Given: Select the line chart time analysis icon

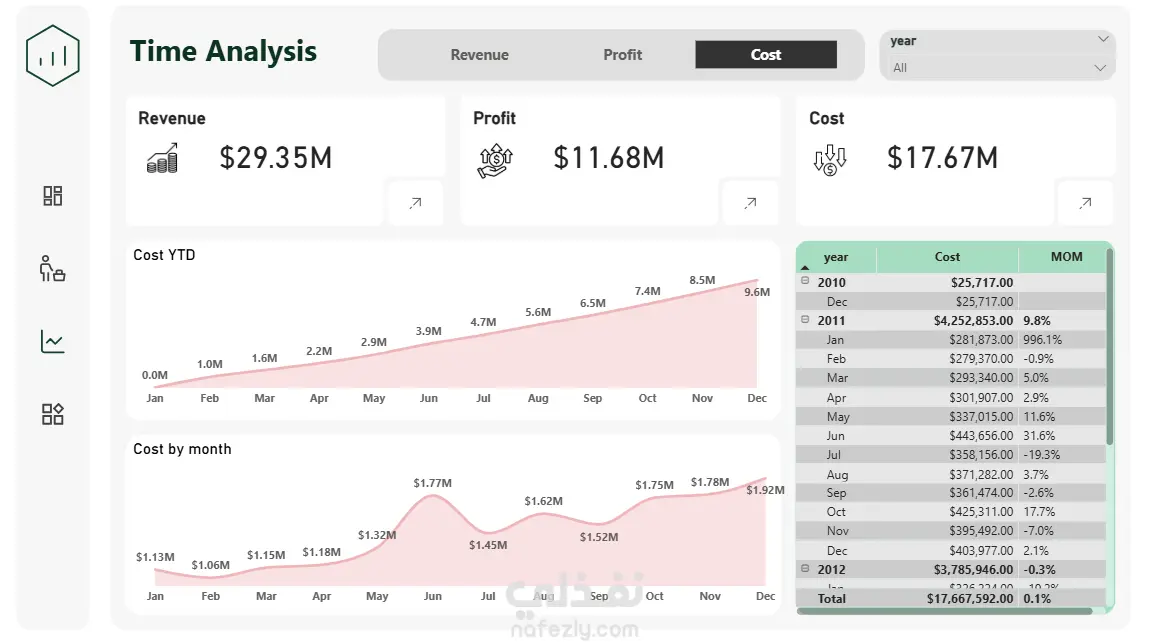Looking at the screenshot, I should (x=53, y=342).
